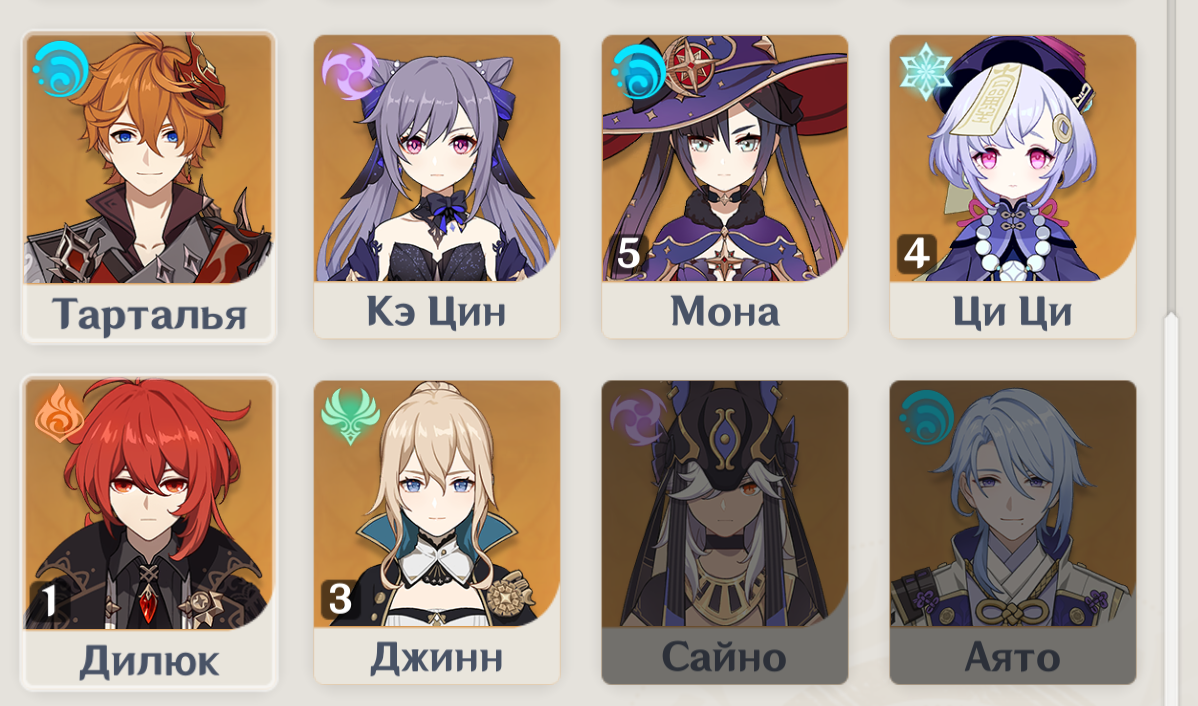Click the Electro element icon on Кэ Цин
The height and width of the screenshot is (706, 1198).
349,72
